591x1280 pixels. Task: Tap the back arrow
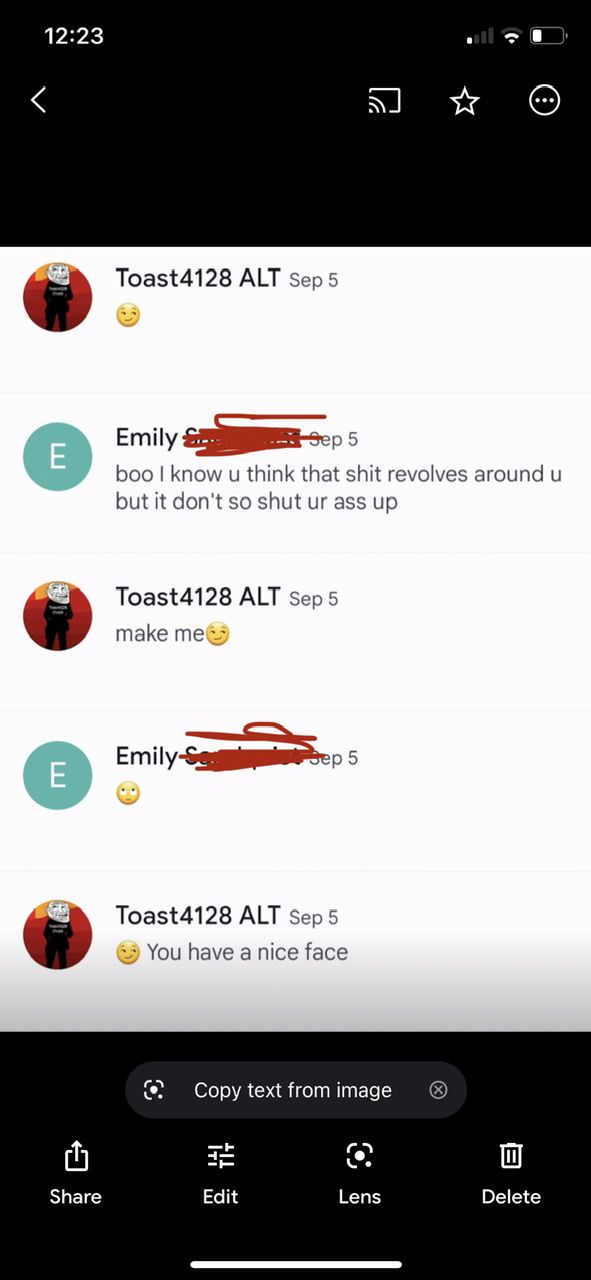pos(38,100)
